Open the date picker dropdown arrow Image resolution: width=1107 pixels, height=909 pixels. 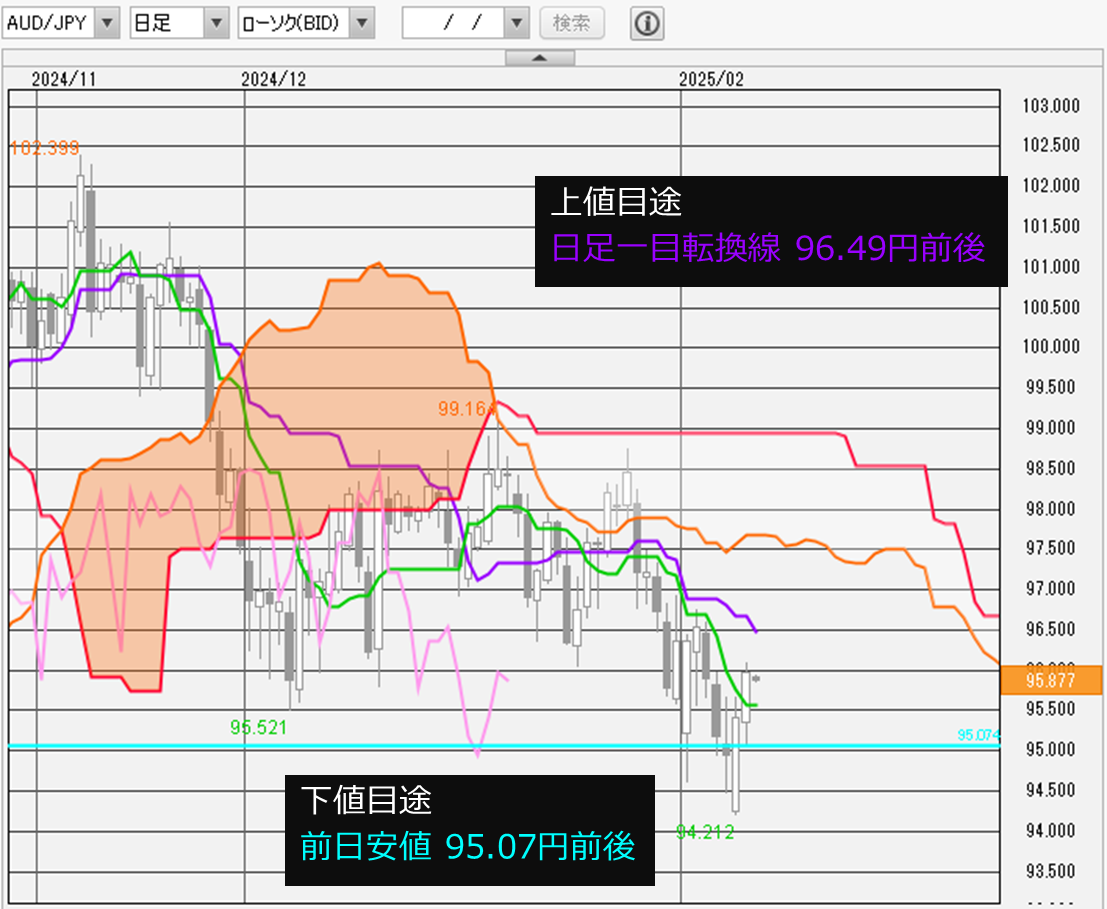pyautogui.click(x=516, y=23)
